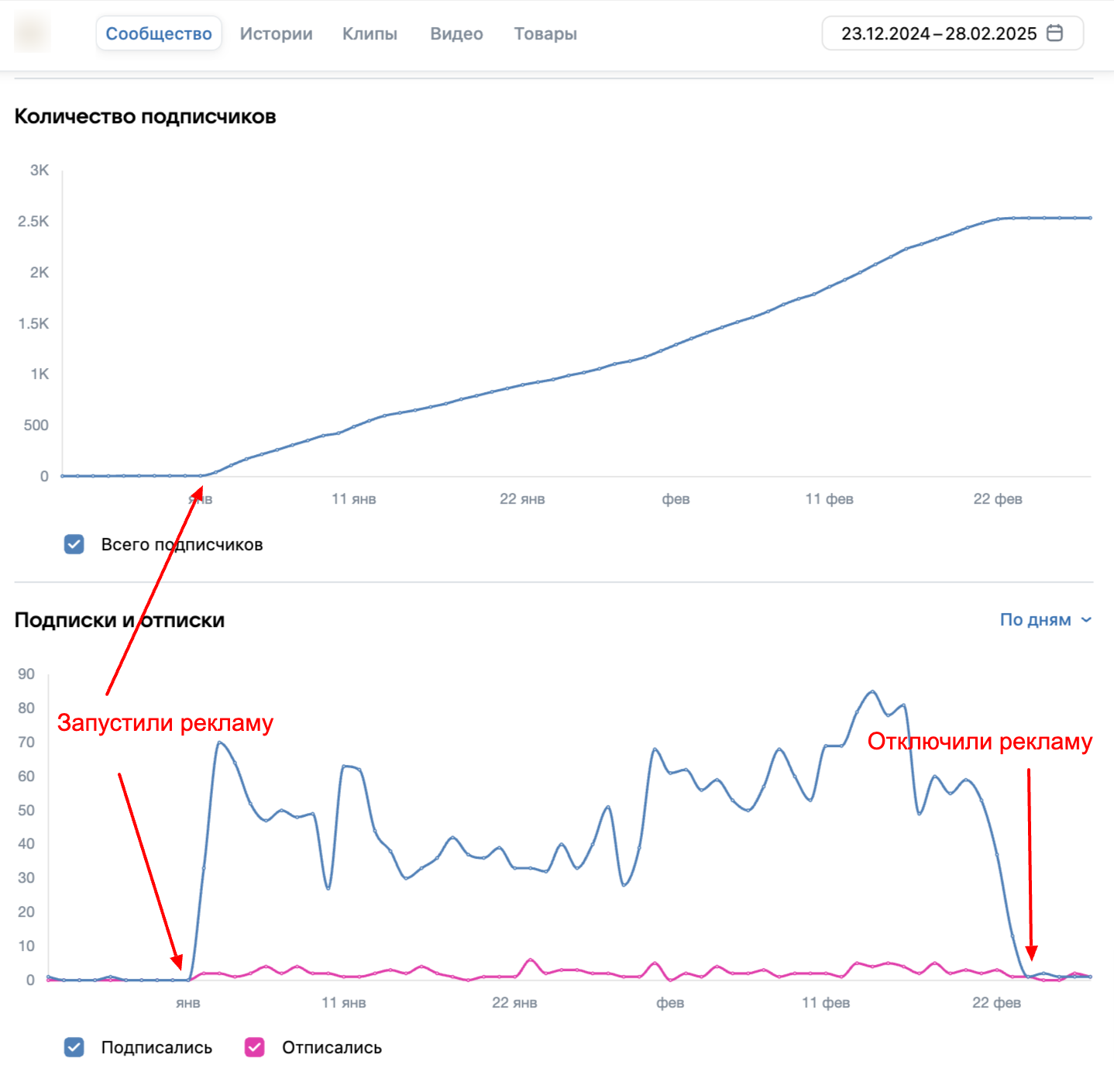Image resolution: width=1114 pixels, height=1092 pixels.
Task: Click the Отписались legend label
Action: (x=332, y=1047)
